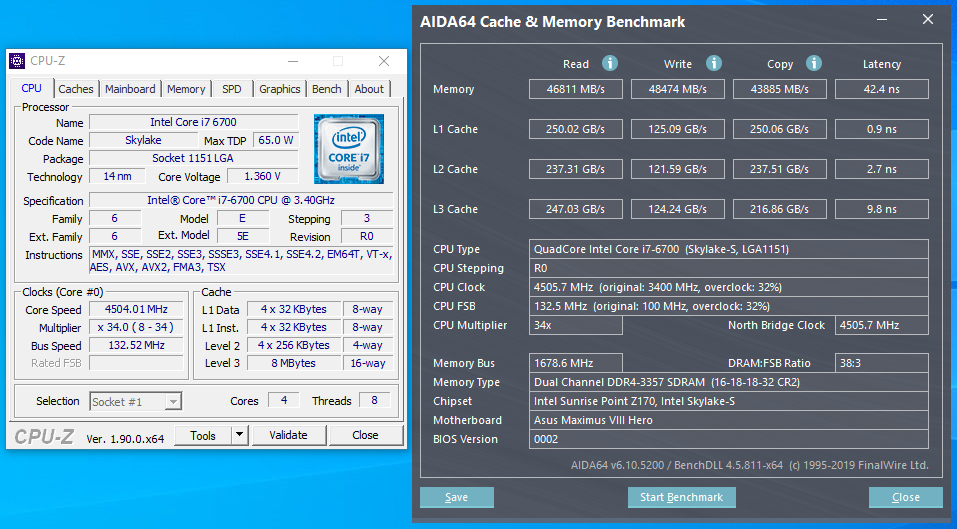The height and width of the screenshot is (529, 957).
Task: Click the Name field Intel Core i7 6700
Action: tap(193, 122)
